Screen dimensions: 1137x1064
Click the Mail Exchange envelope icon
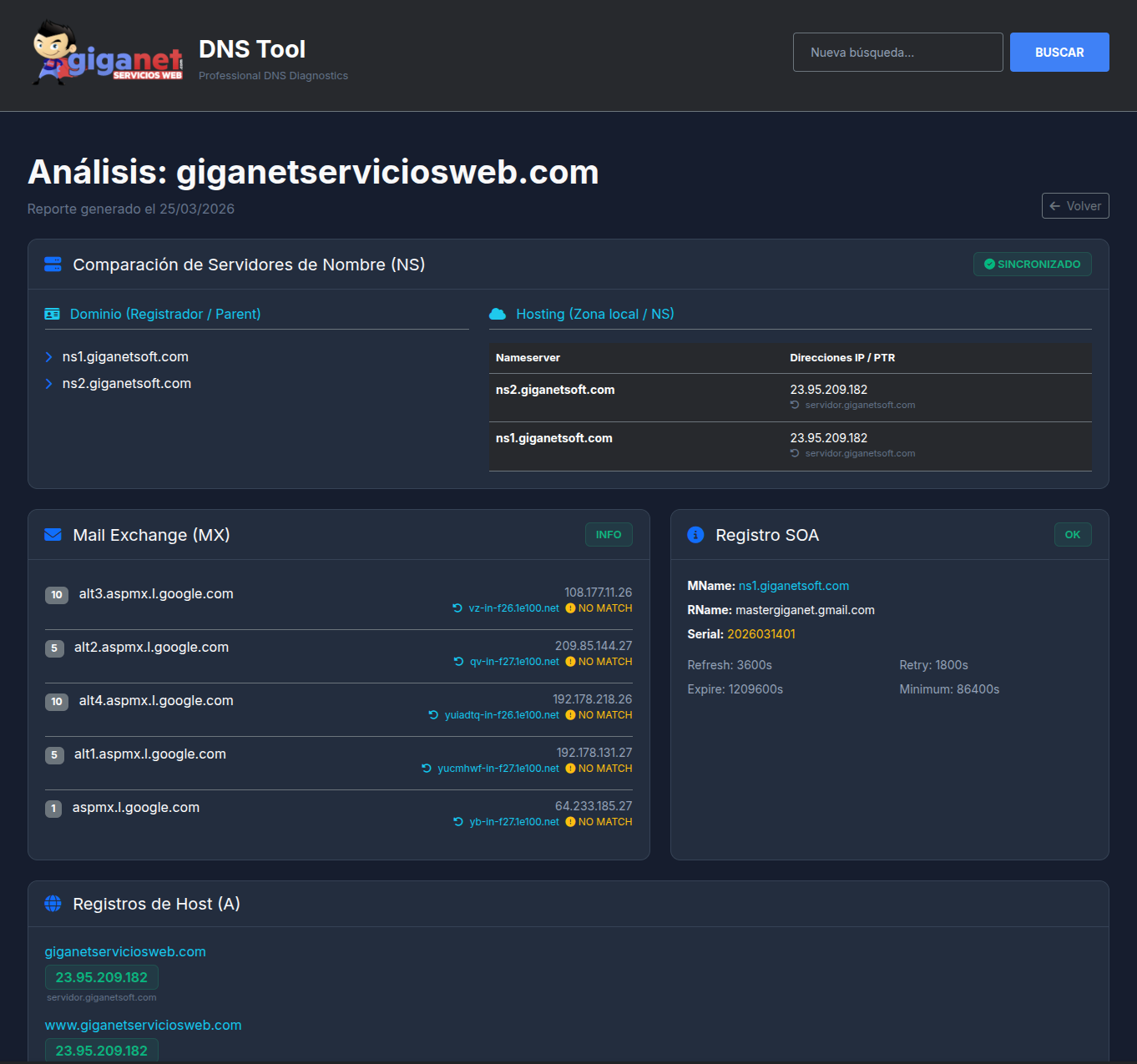click(x=53, y=535)
